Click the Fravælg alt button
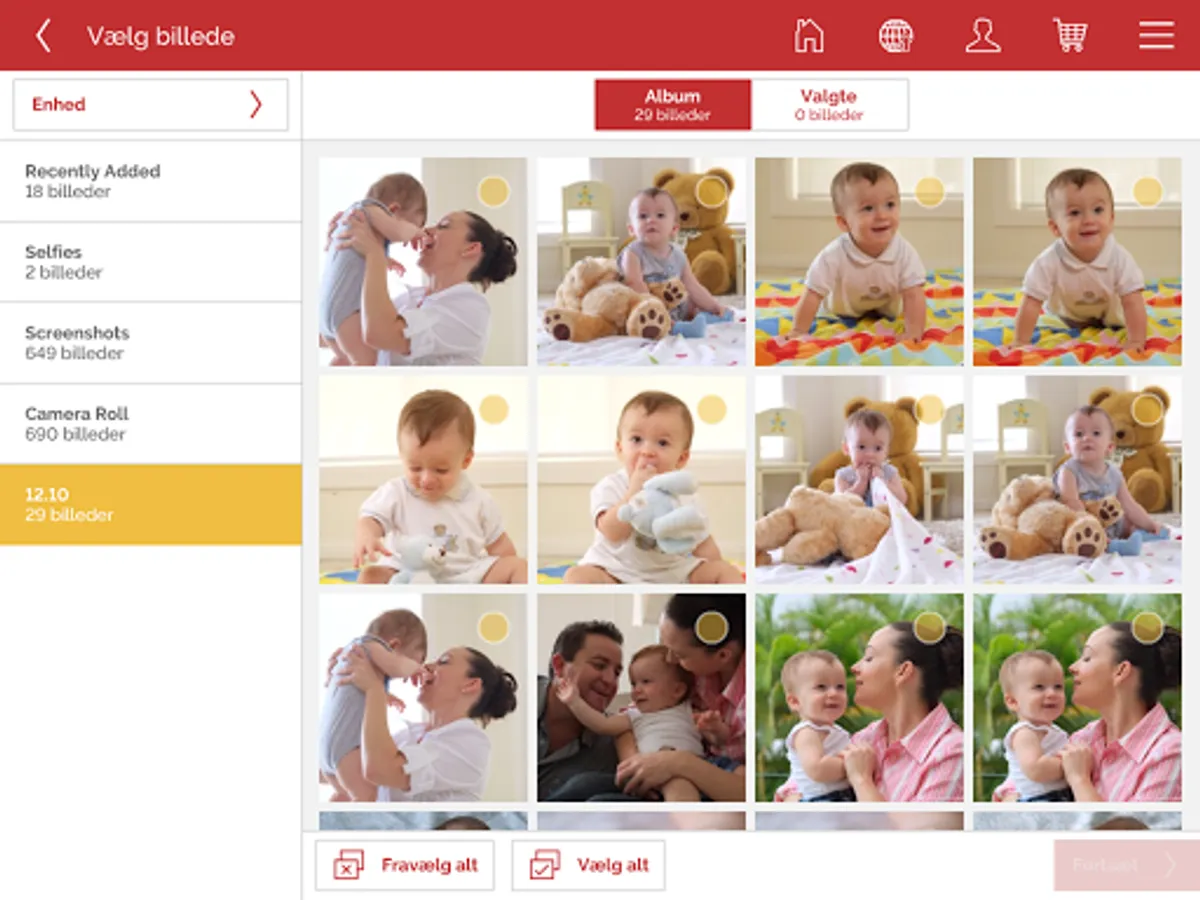This screenshot has height=900, width=1200. coord(404,865)
